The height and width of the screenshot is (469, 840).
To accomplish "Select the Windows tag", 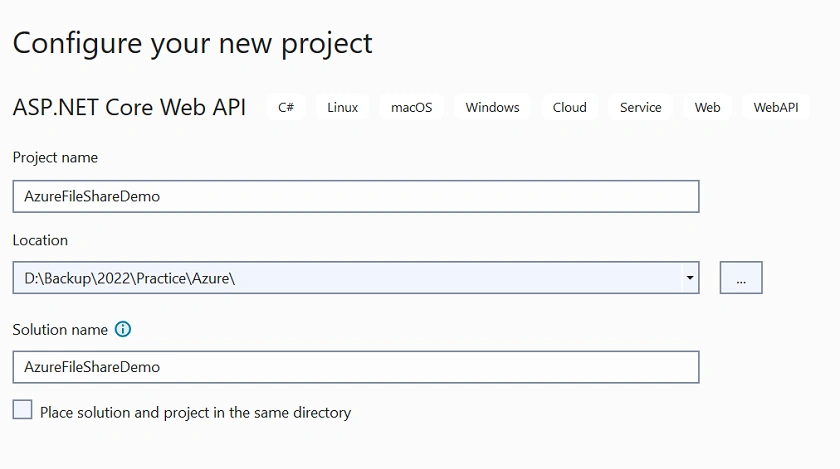I will (x=492, y=107).
